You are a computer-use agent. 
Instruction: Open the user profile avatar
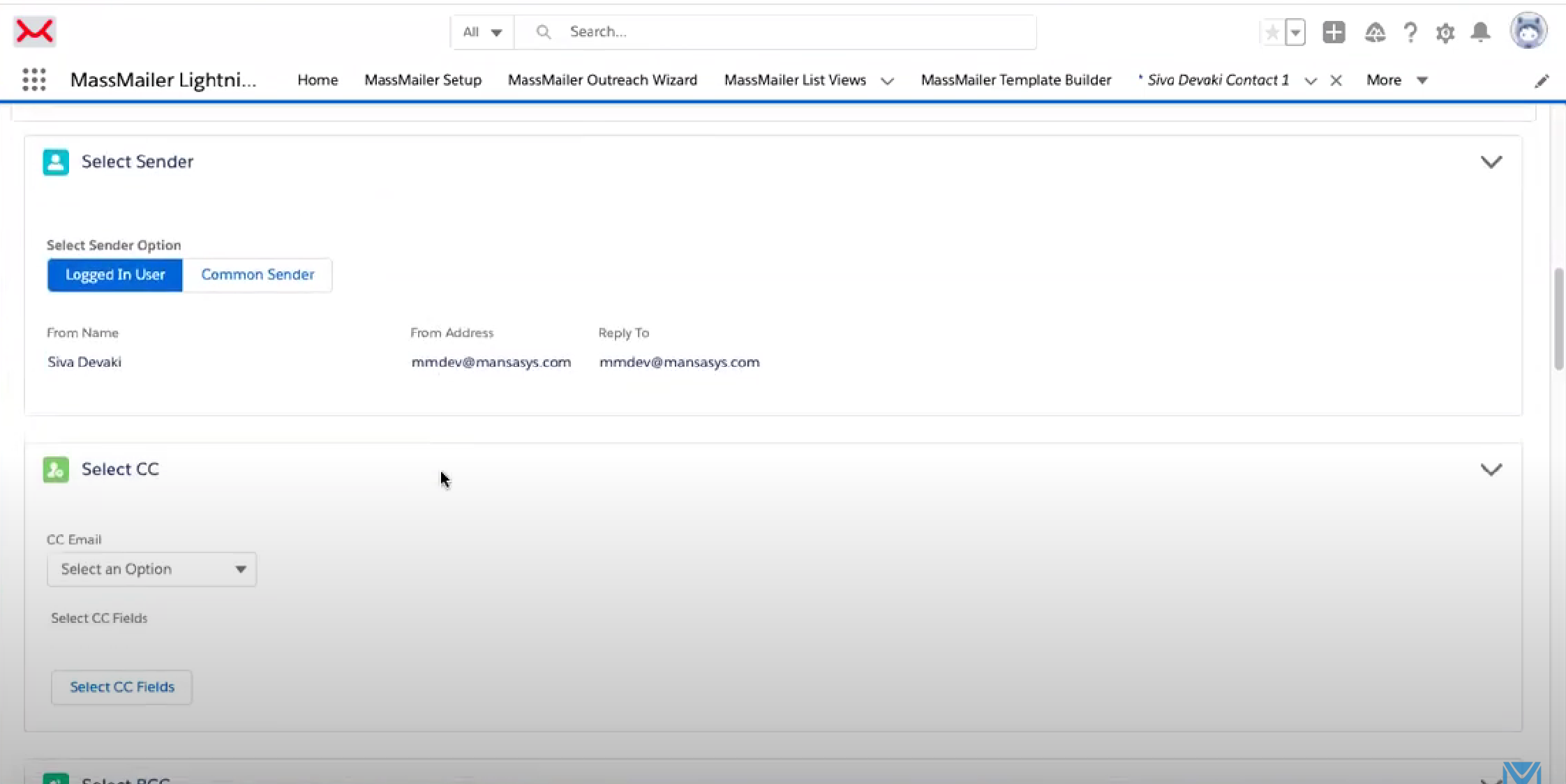coord(1528,31)
